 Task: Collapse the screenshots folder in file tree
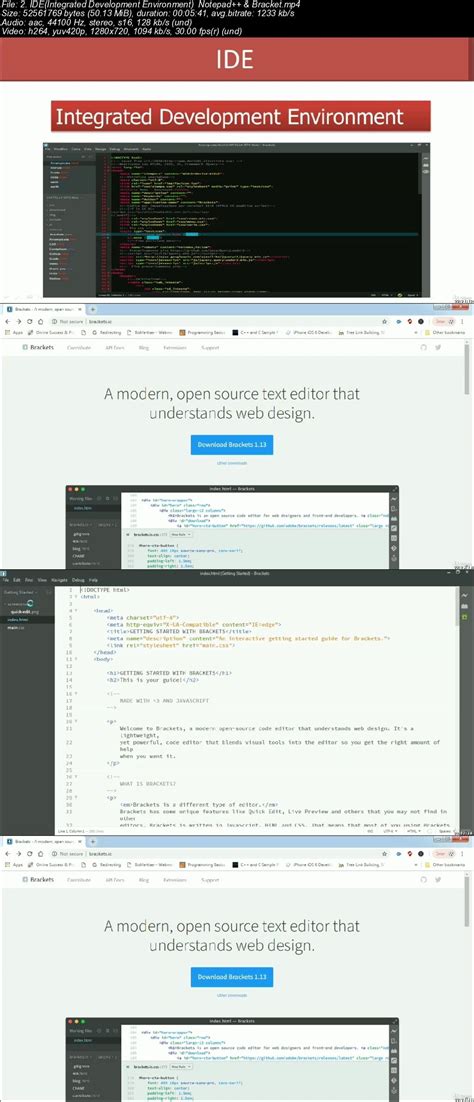(6, 604)
